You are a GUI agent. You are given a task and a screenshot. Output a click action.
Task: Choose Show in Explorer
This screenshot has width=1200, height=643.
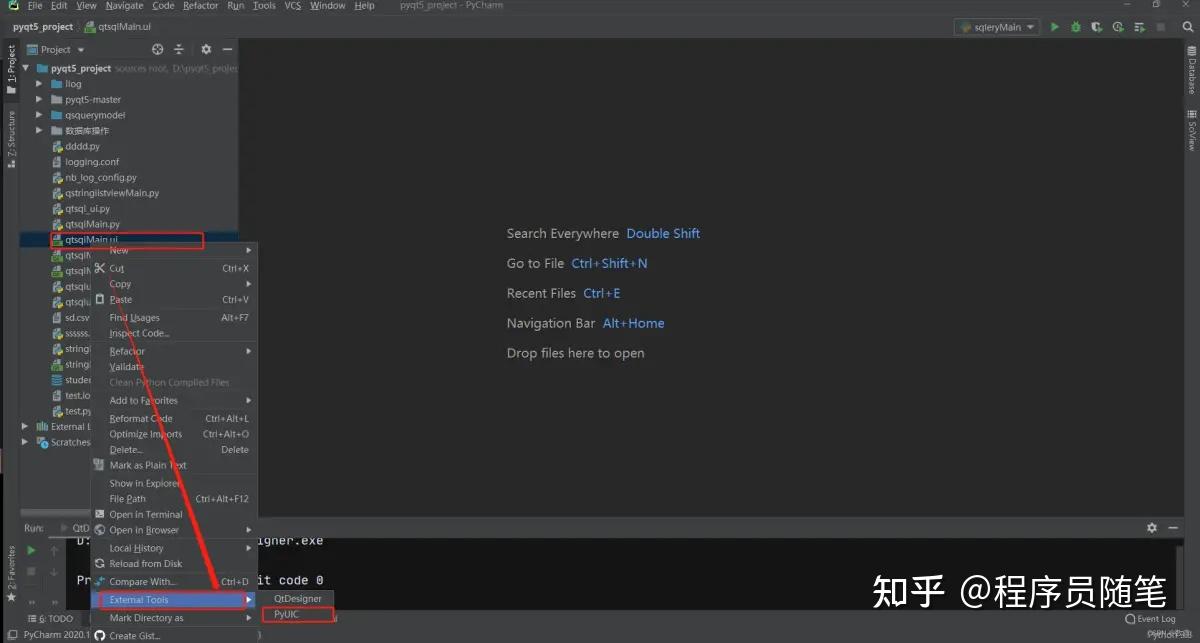[174, 483]
